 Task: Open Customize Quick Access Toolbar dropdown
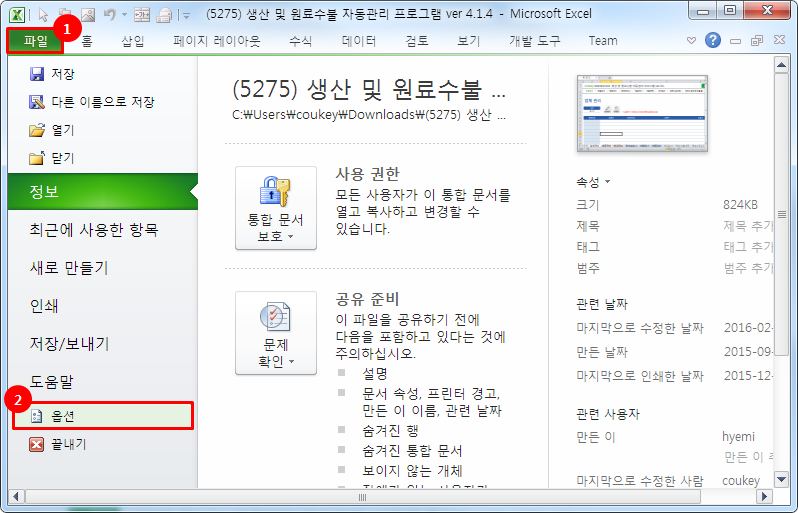186,16
